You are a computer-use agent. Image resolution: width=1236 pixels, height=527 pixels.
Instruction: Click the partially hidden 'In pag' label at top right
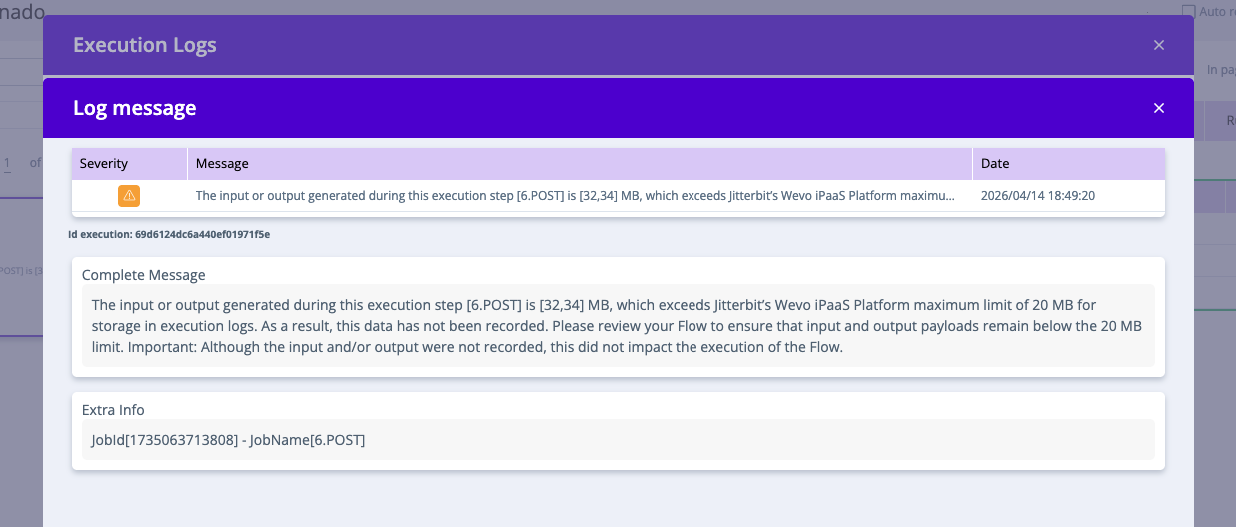click(1221, 70)
